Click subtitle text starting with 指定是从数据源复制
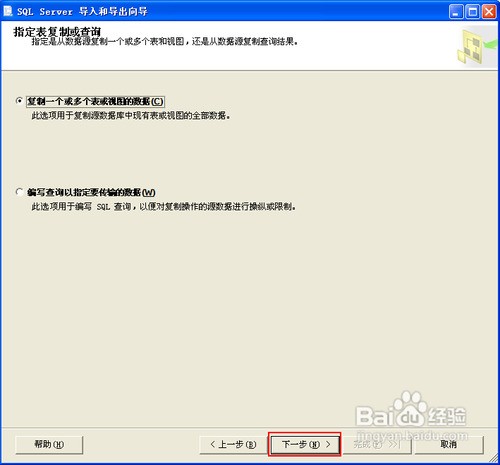 (x=165, y=42)
